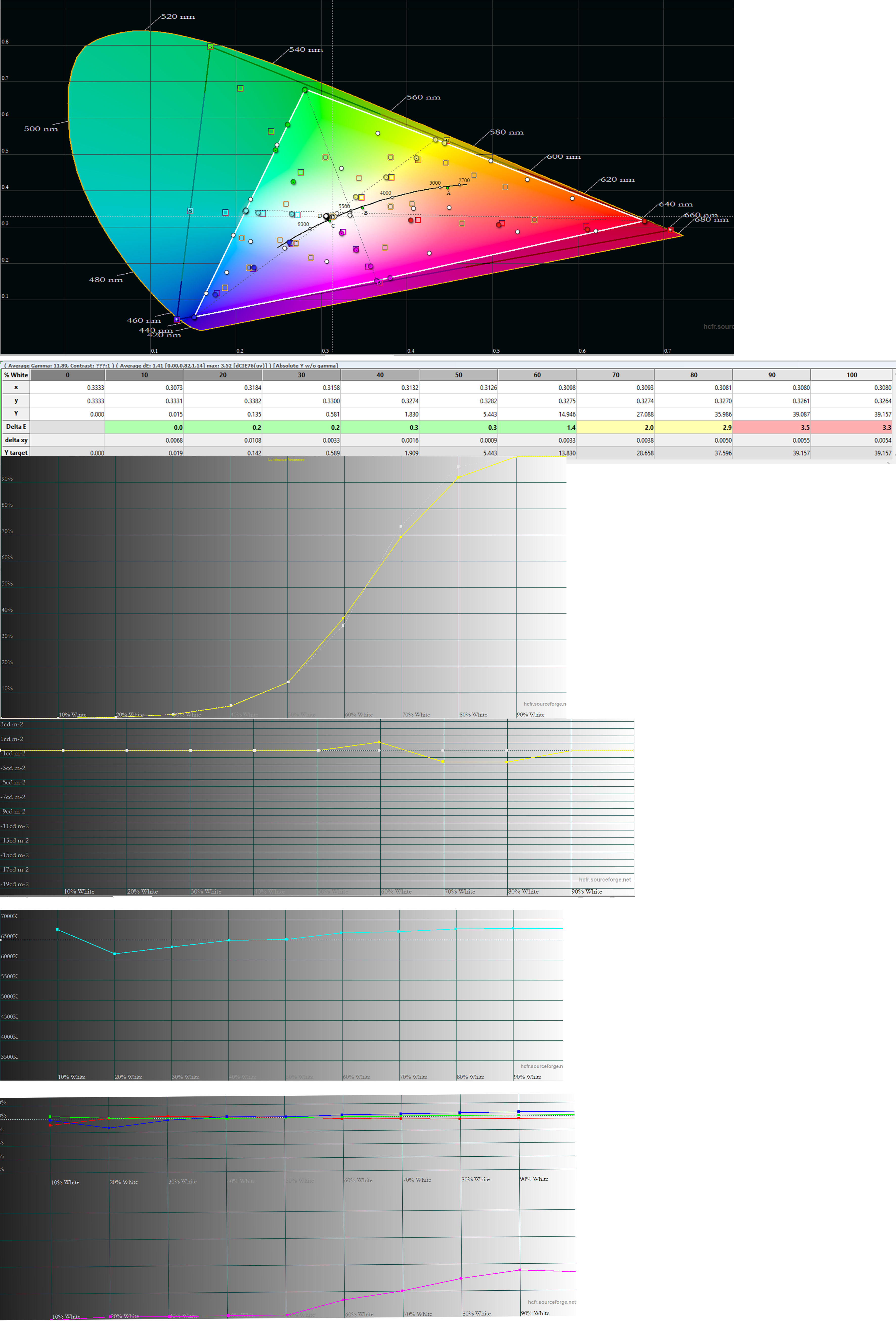Screen dimensions: 896x1344
Task: Click delta xy value 0.0038
Action: (x=616, y=440)
